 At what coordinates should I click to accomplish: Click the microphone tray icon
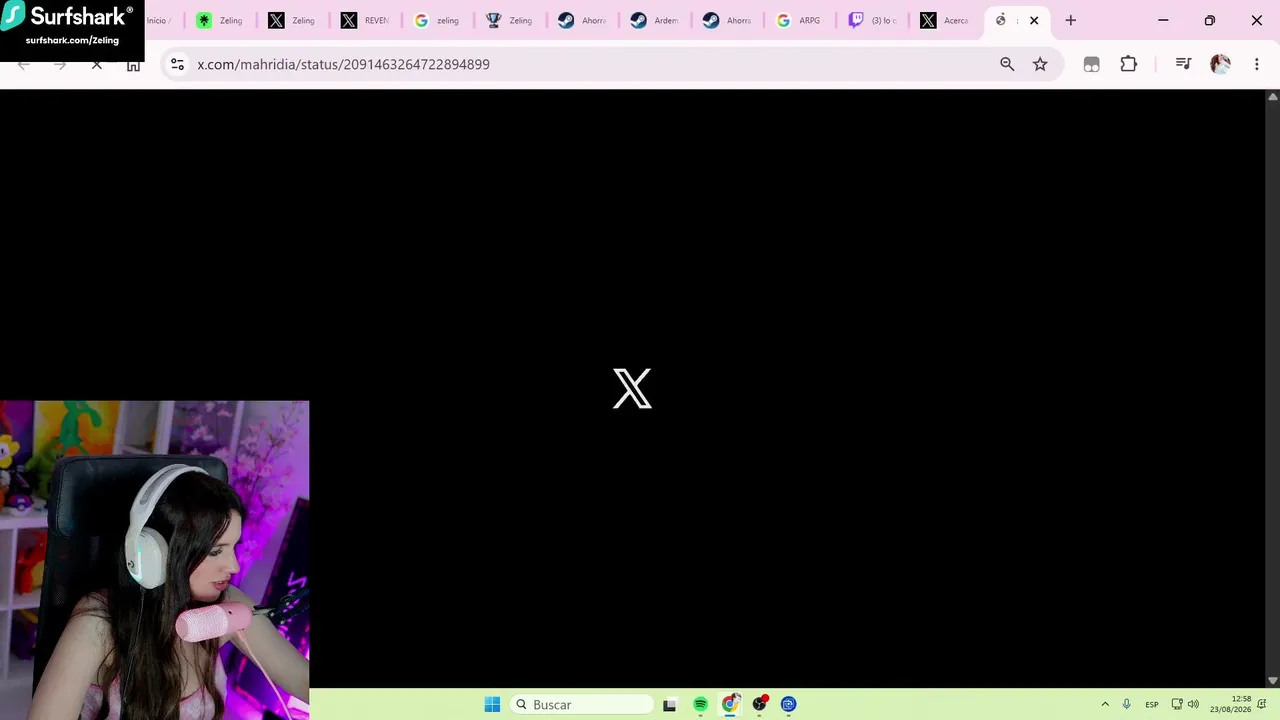click(1127, 704)
